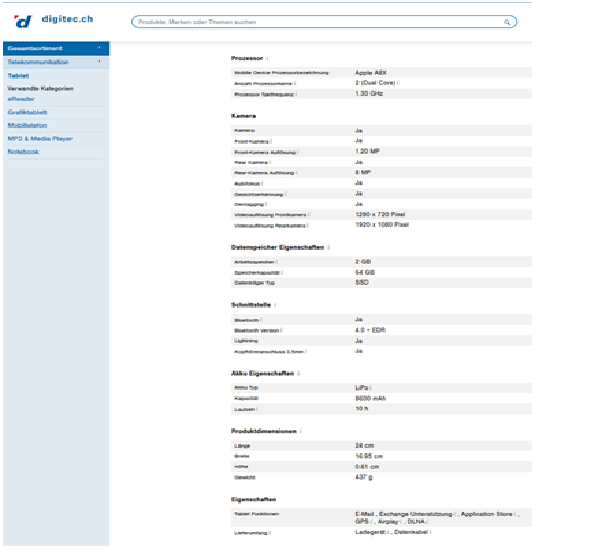Select the Tablet category
Viewport: 594px width, 556px height.
pos(18,76)
